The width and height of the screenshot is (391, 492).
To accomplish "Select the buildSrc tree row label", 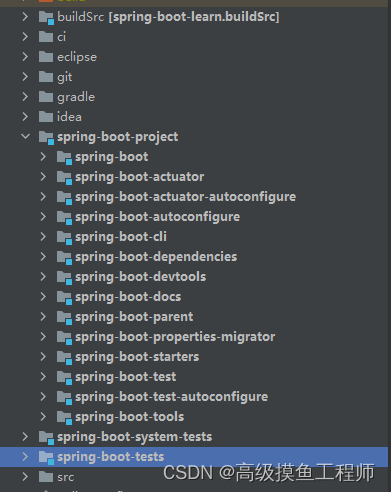I will pyautogui.click(x=168, y=17).
